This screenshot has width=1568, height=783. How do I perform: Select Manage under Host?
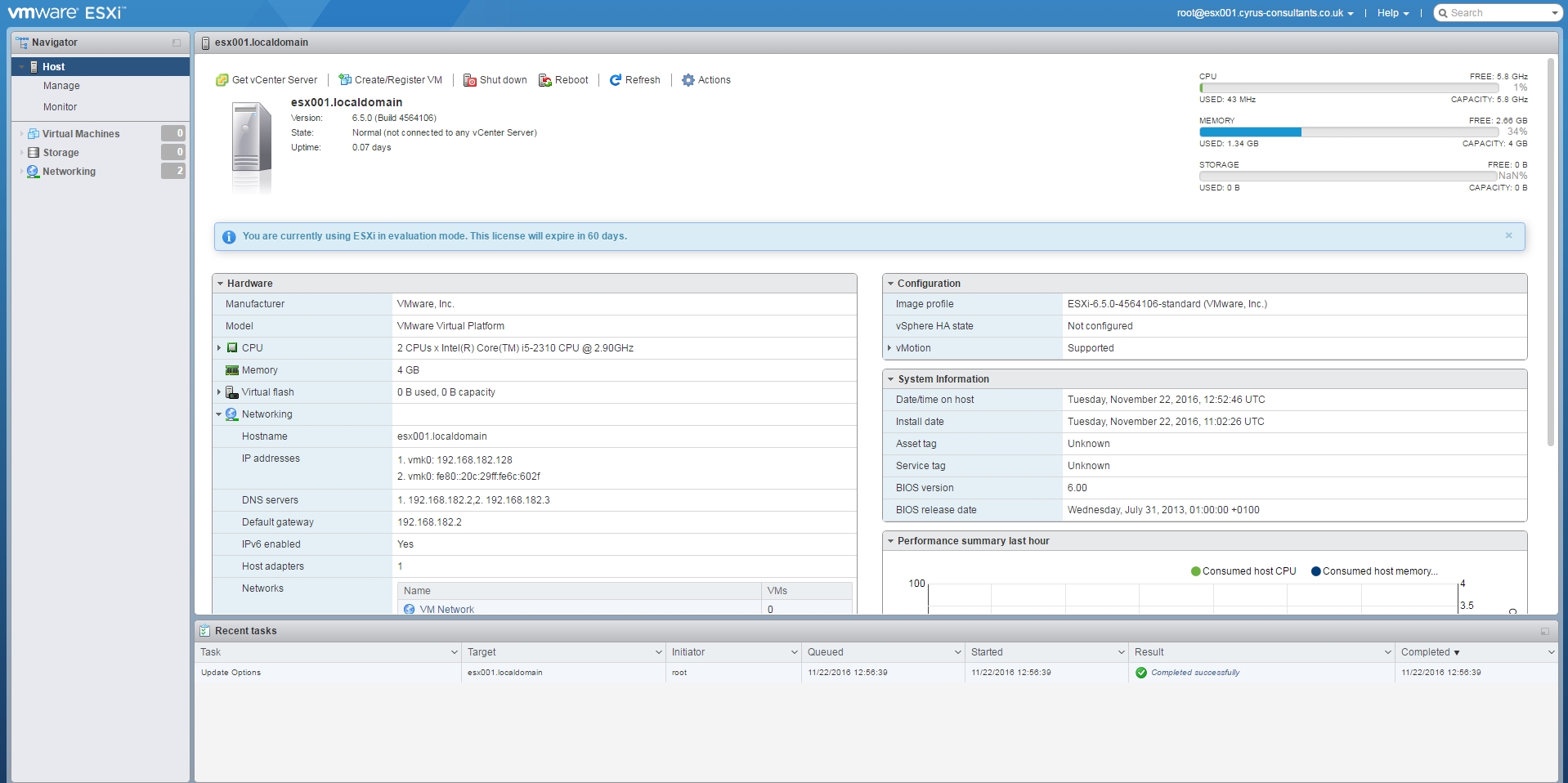61,86
